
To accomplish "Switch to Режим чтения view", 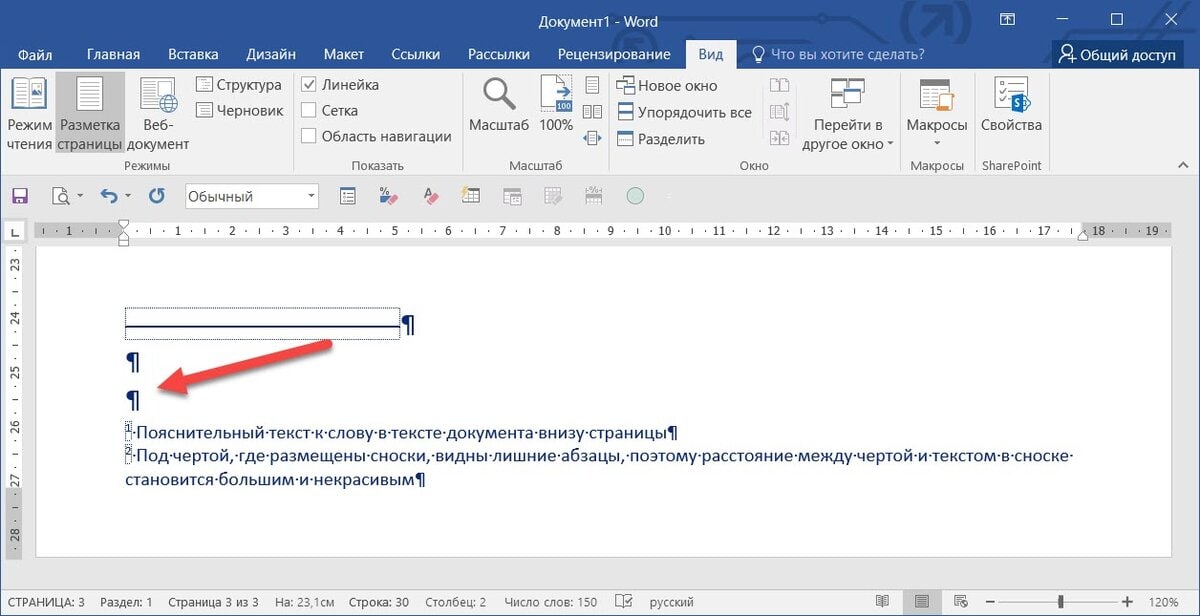I will (x=29, y=114).
